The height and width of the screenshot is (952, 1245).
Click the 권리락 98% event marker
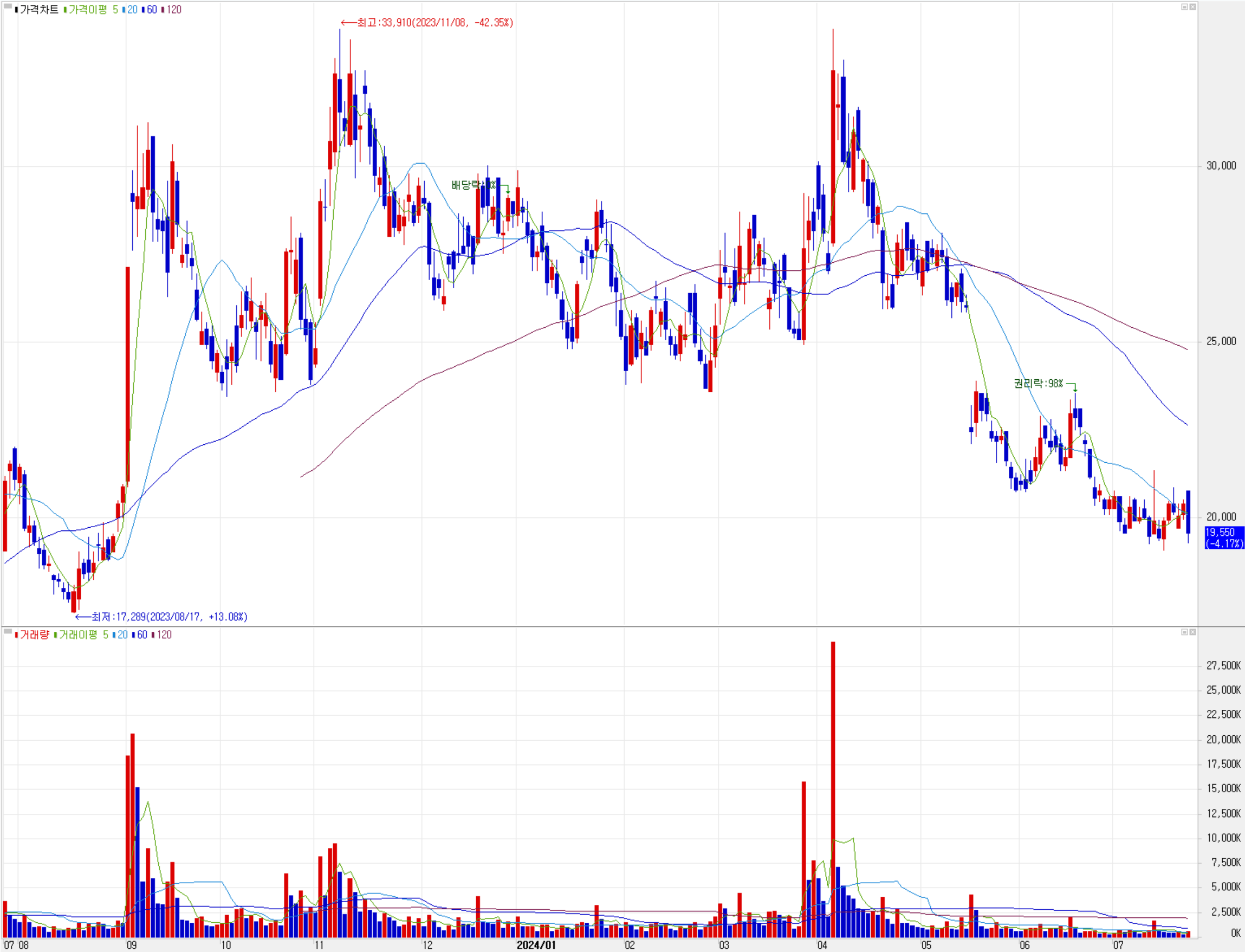click(x=1038, y=384)
